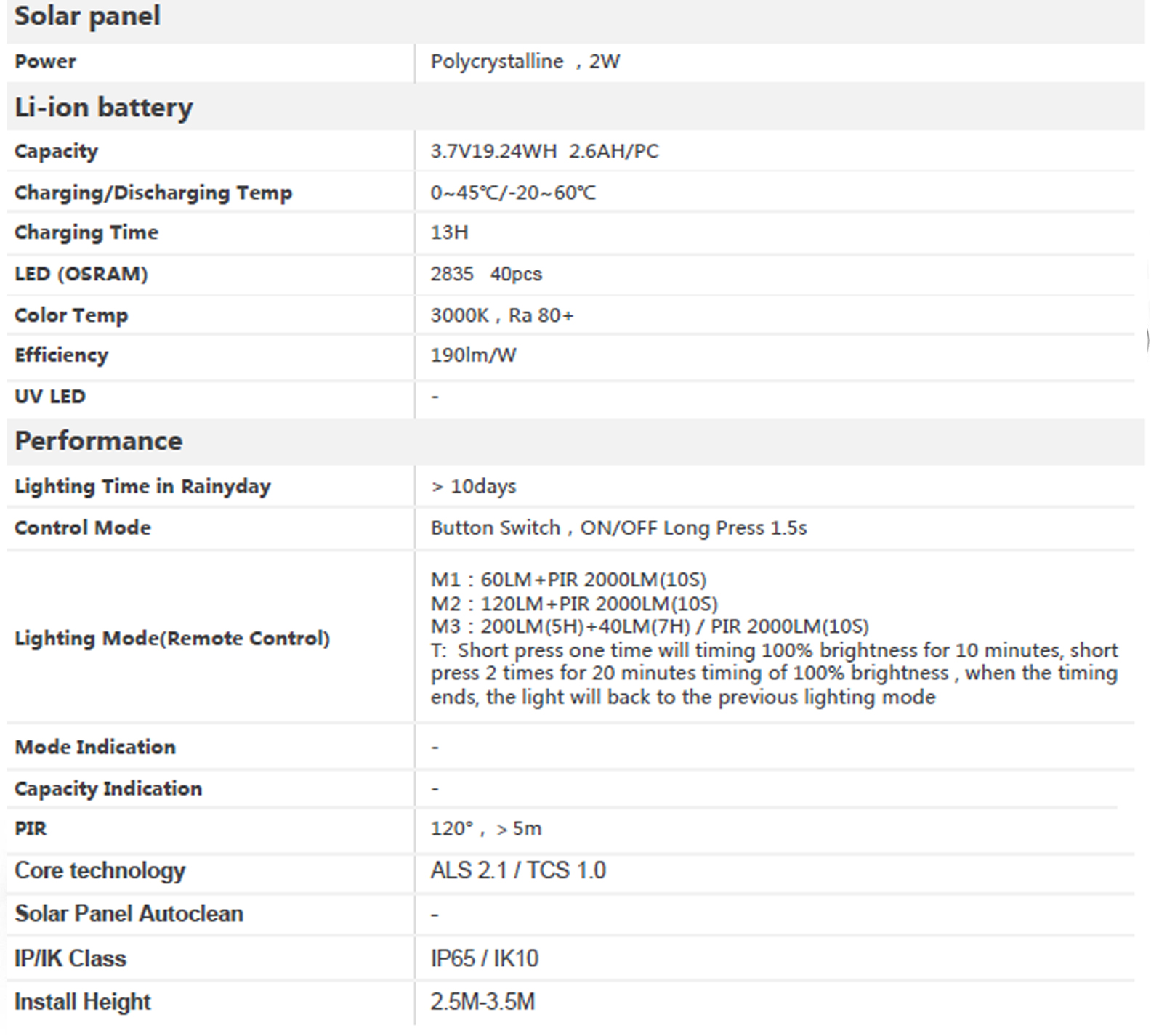Click the 'Capacity' row label

56,151
